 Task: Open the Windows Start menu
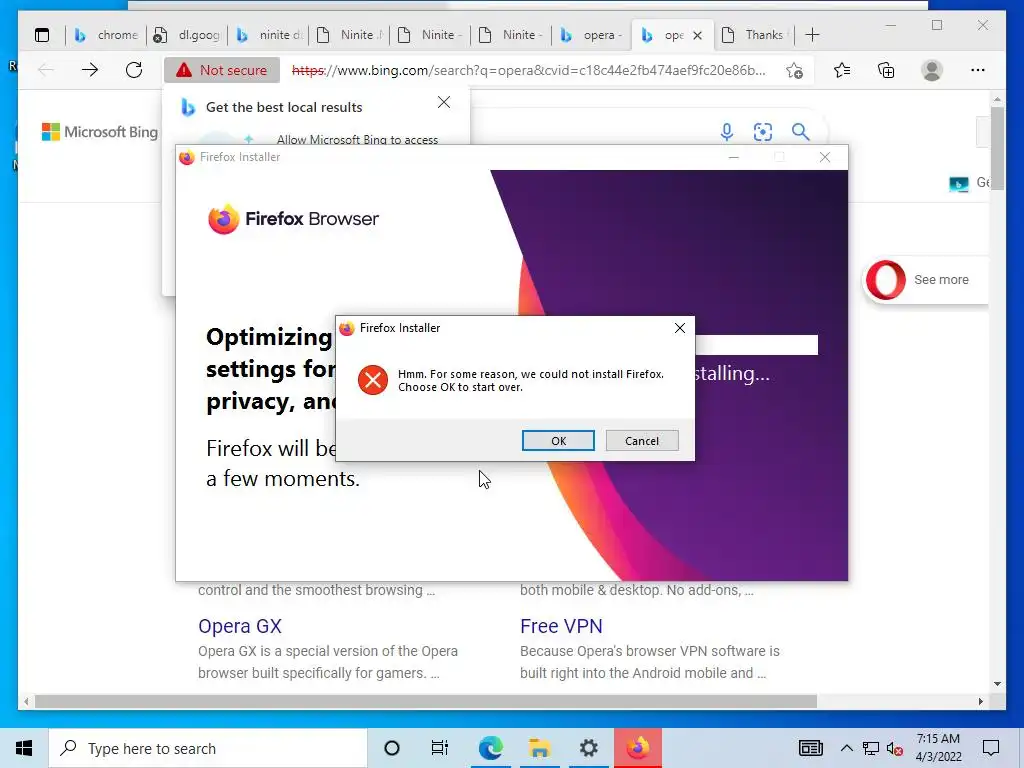24,748
